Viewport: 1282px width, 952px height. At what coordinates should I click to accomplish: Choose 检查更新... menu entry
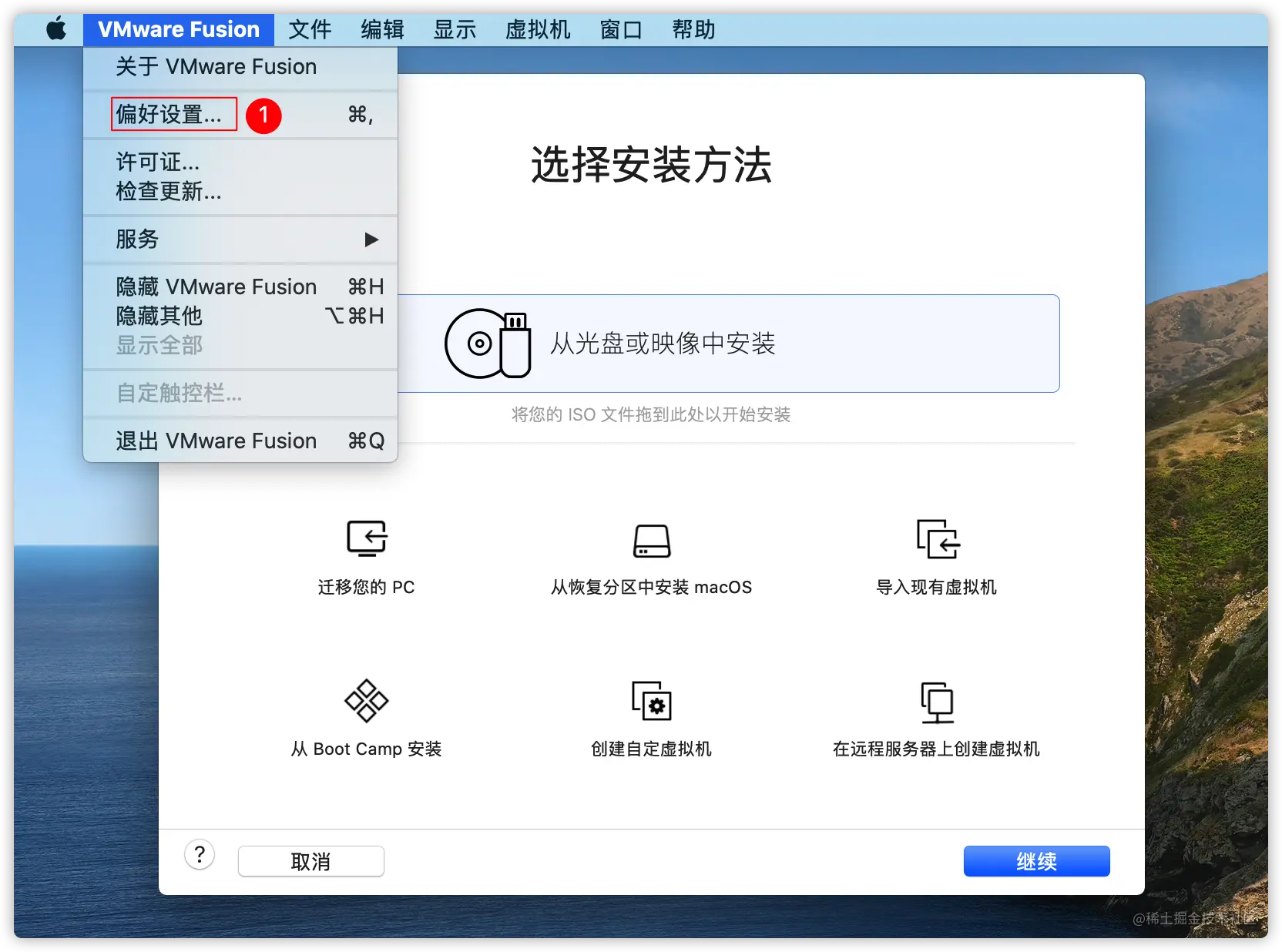240,191
